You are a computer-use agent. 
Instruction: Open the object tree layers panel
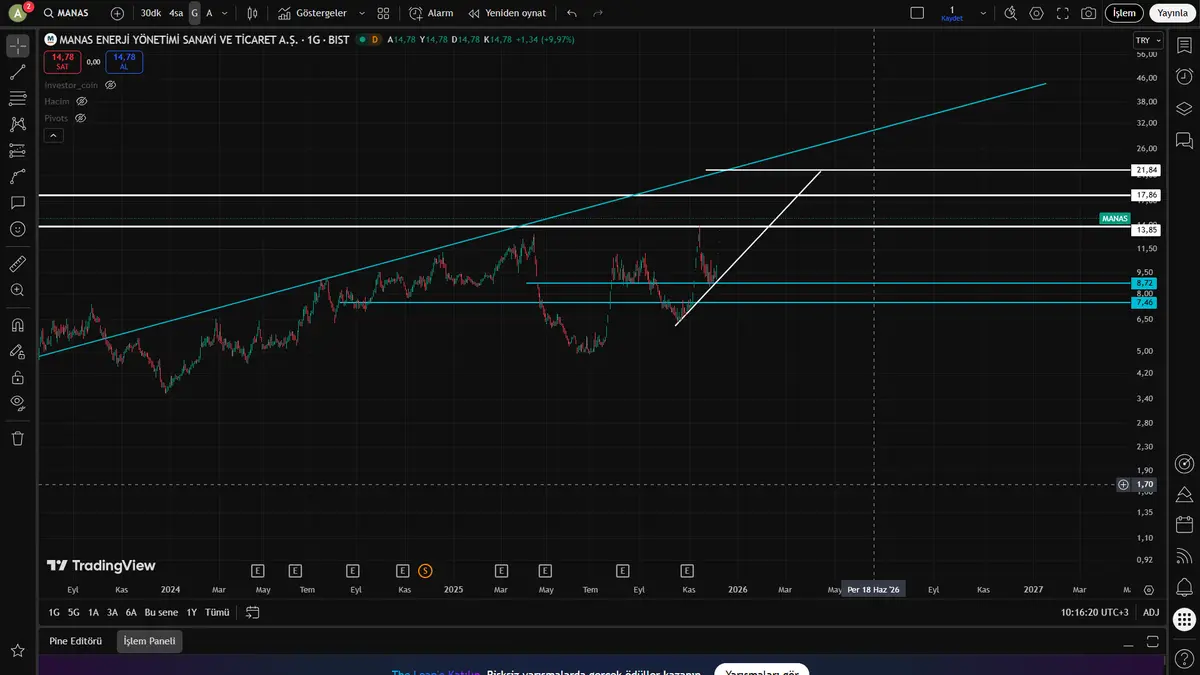(x=1184, y=108)
